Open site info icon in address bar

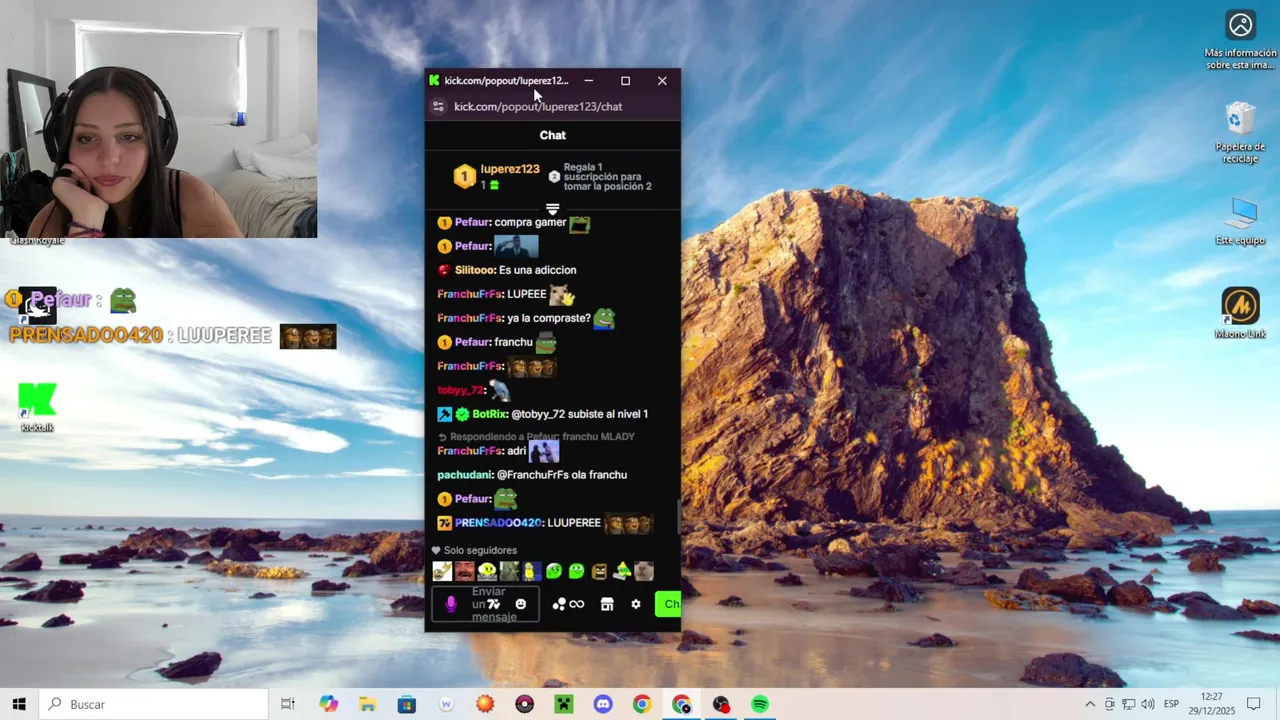438,106
